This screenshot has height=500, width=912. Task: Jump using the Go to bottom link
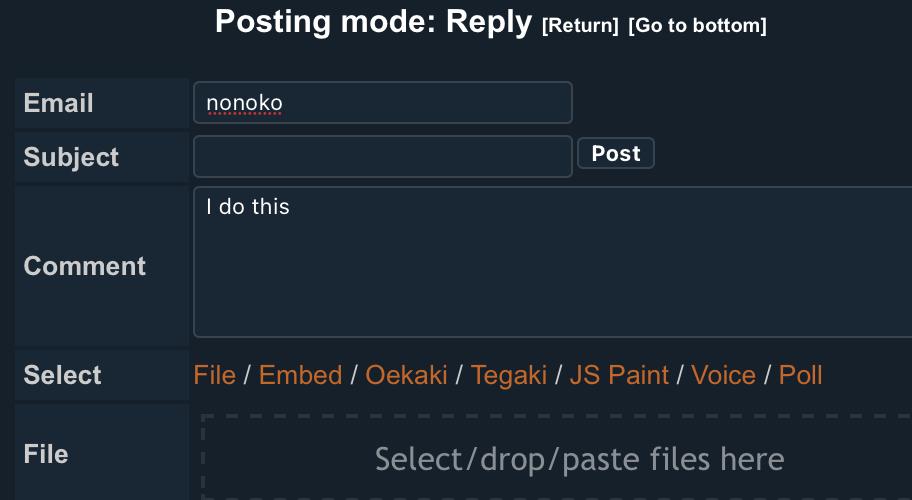[697, 26]
